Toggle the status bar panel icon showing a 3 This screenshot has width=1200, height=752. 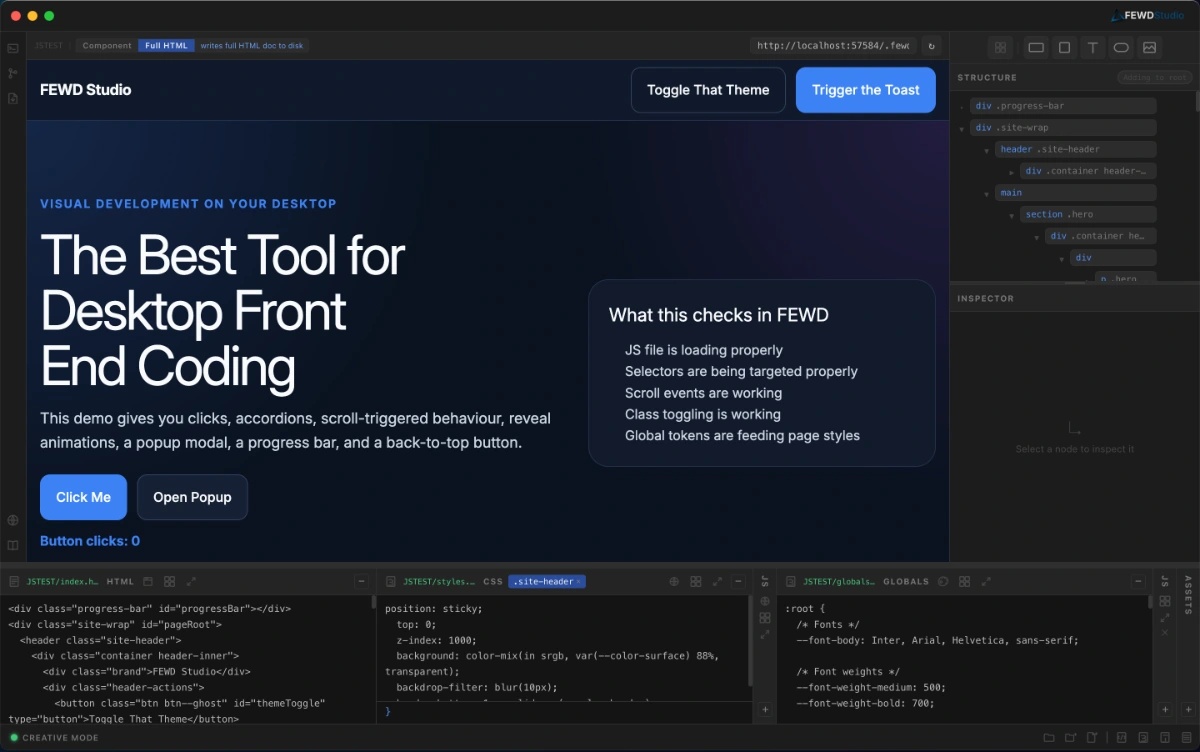(1142, 738)
